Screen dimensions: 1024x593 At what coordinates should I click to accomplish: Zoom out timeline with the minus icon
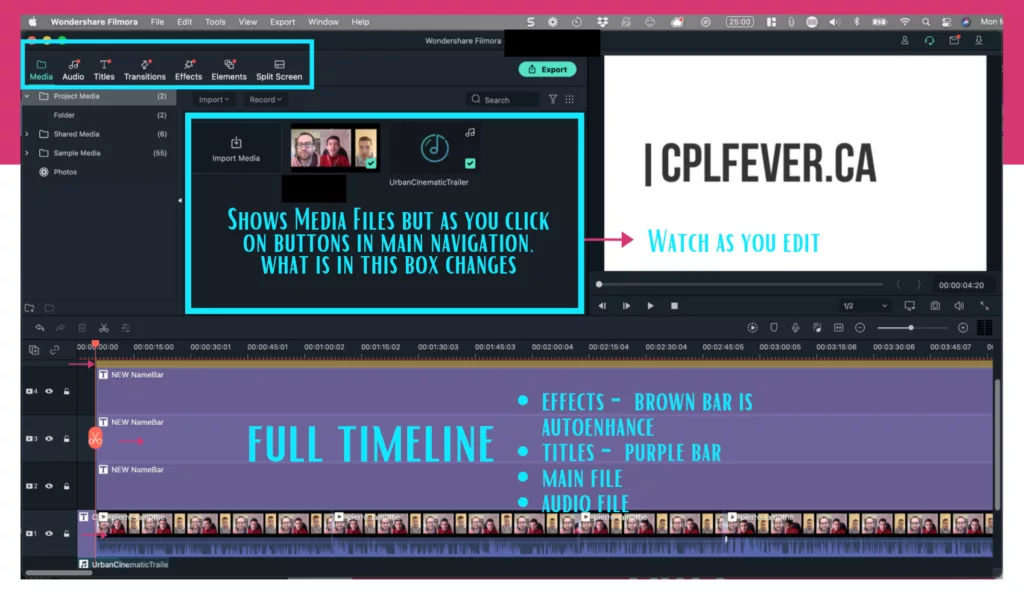pyautogui.click(x=860, y=328)
